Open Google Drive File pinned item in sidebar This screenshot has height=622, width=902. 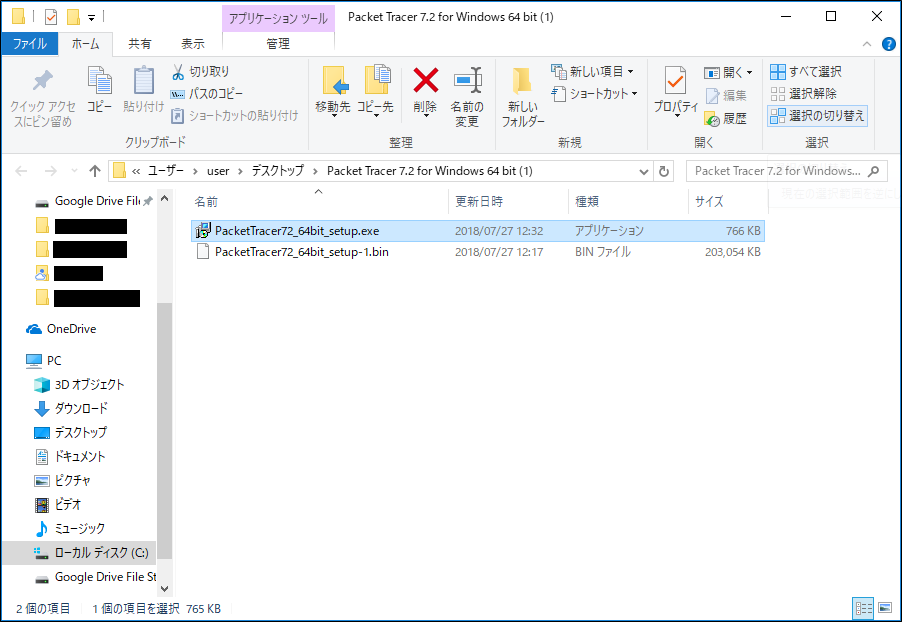coord(93,201)
